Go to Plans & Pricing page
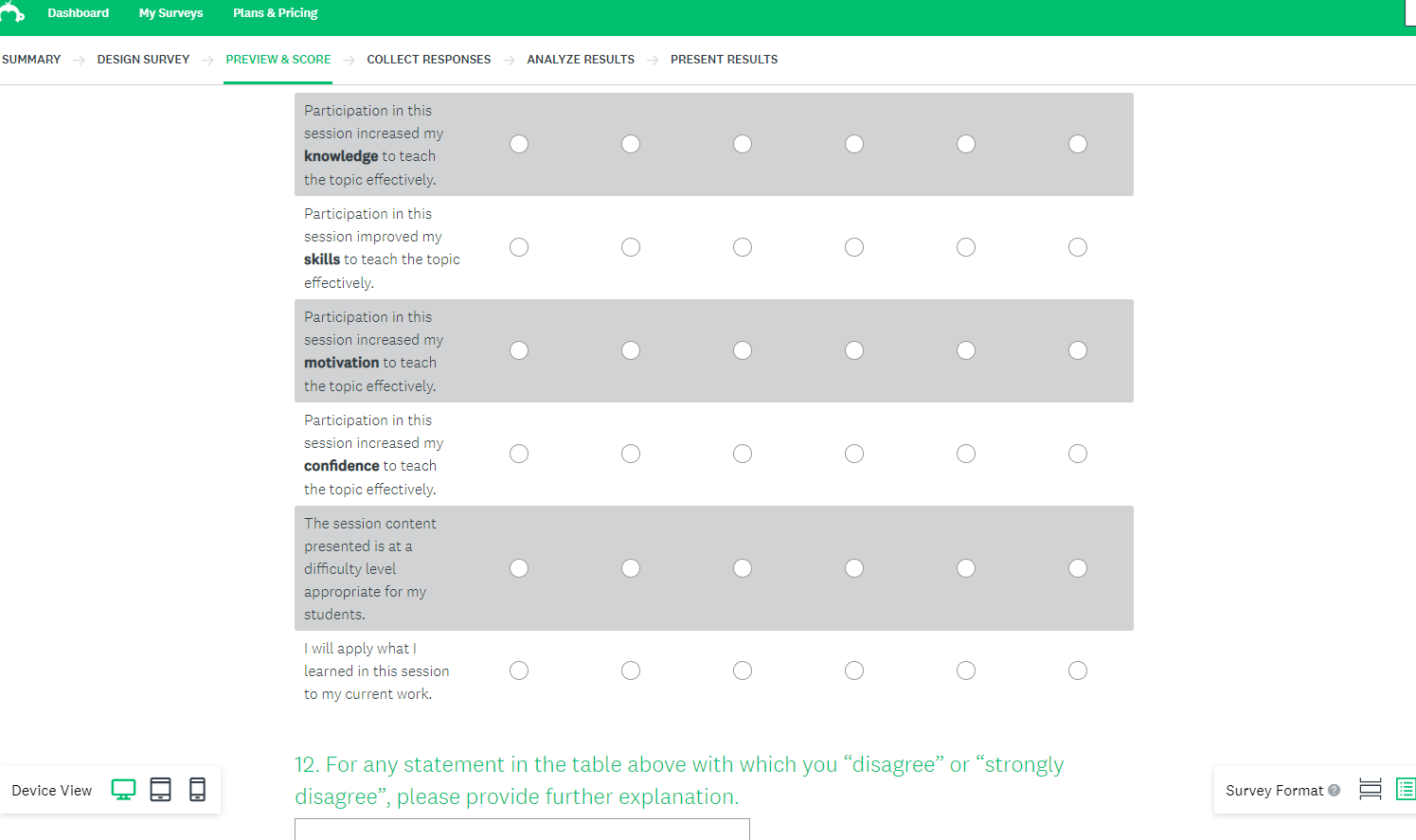Screen dimensions: 1416x840 (275, 13)
